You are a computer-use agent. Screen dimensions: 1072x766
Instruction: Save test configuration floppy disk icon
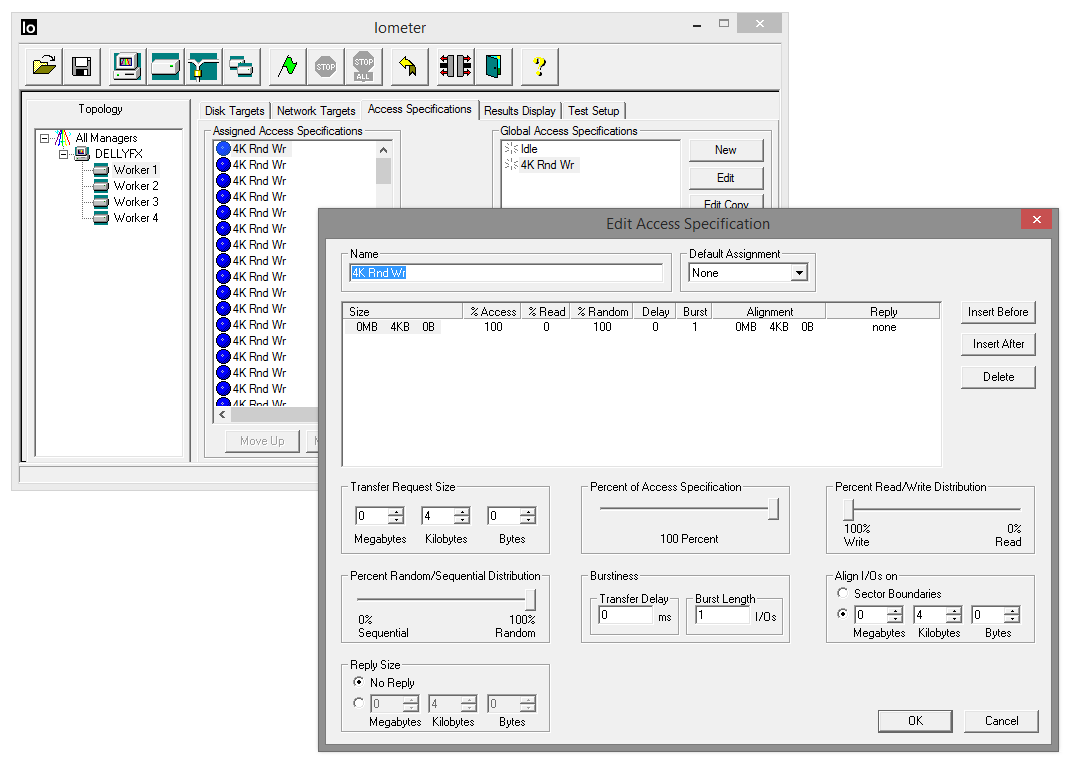(82, 66)
